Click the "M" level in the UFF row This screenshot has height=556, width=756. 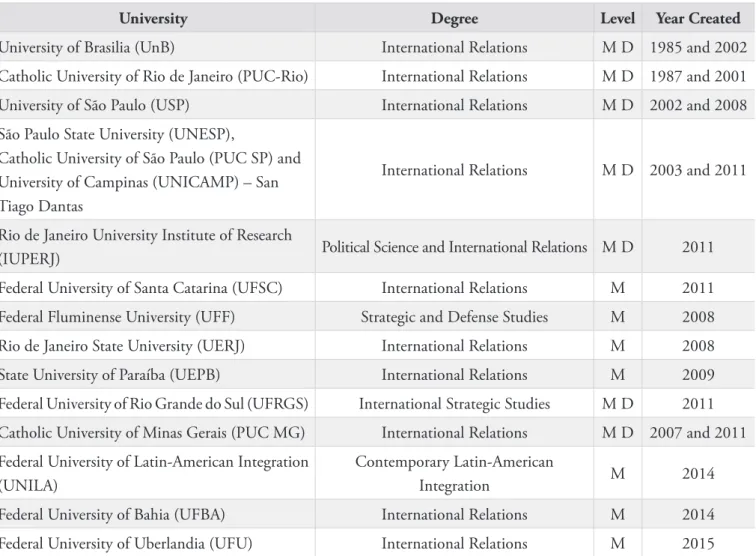click(618, 317)
